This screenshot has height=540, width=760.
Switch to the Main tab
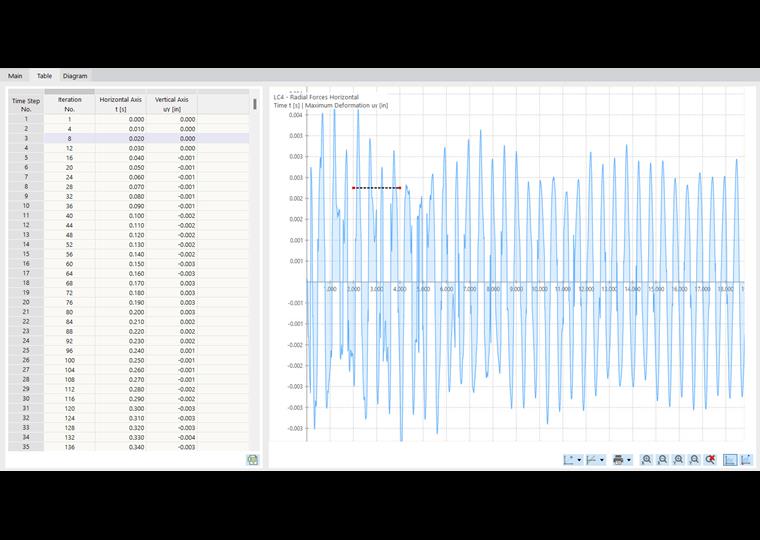(15, 76)
